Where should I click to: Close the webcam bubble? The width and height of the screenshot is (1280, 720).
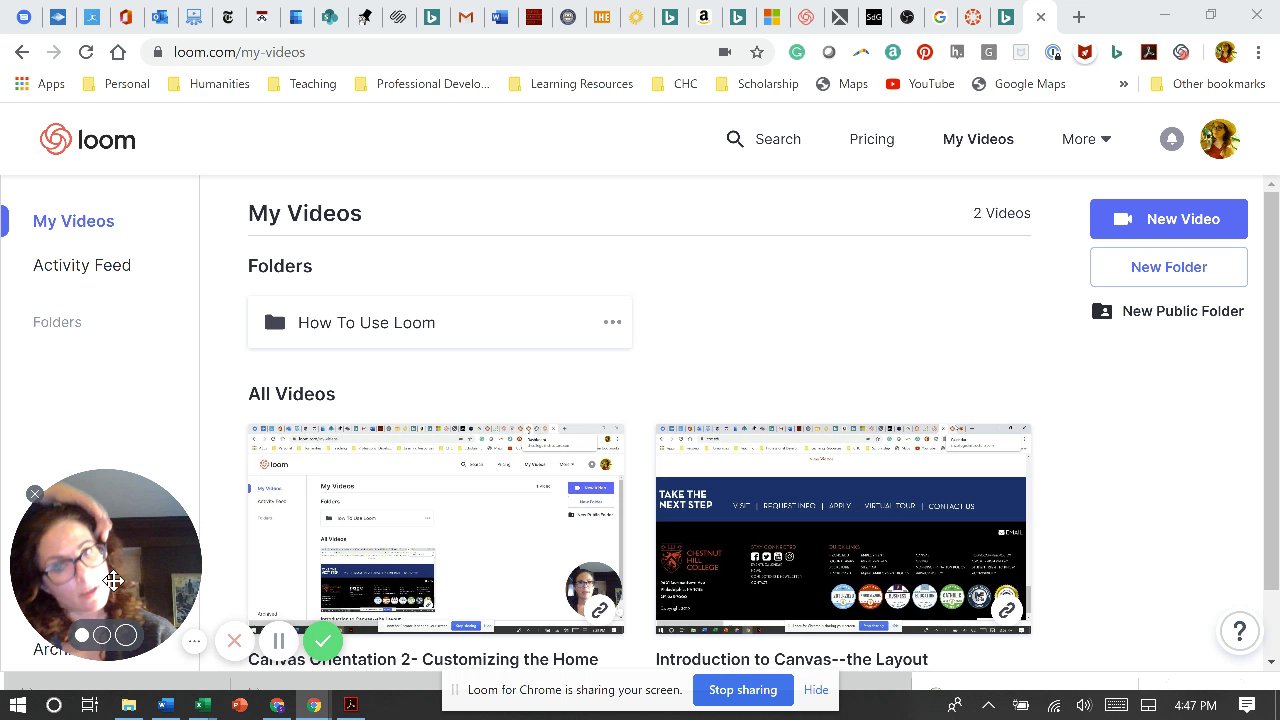tap(35, 494)
